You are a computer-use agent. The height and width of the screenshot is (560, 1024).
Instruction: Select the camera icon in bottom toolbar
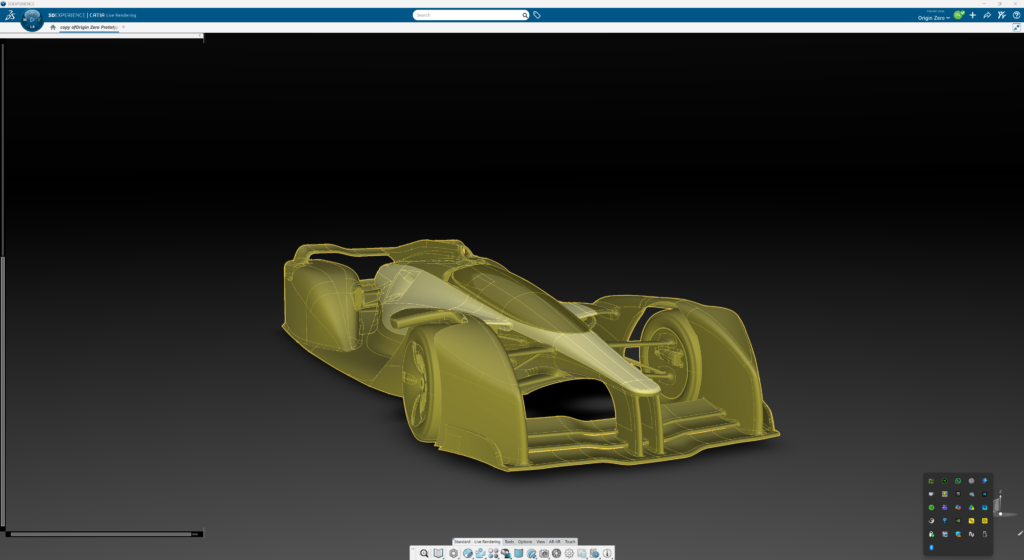[544, 553]
